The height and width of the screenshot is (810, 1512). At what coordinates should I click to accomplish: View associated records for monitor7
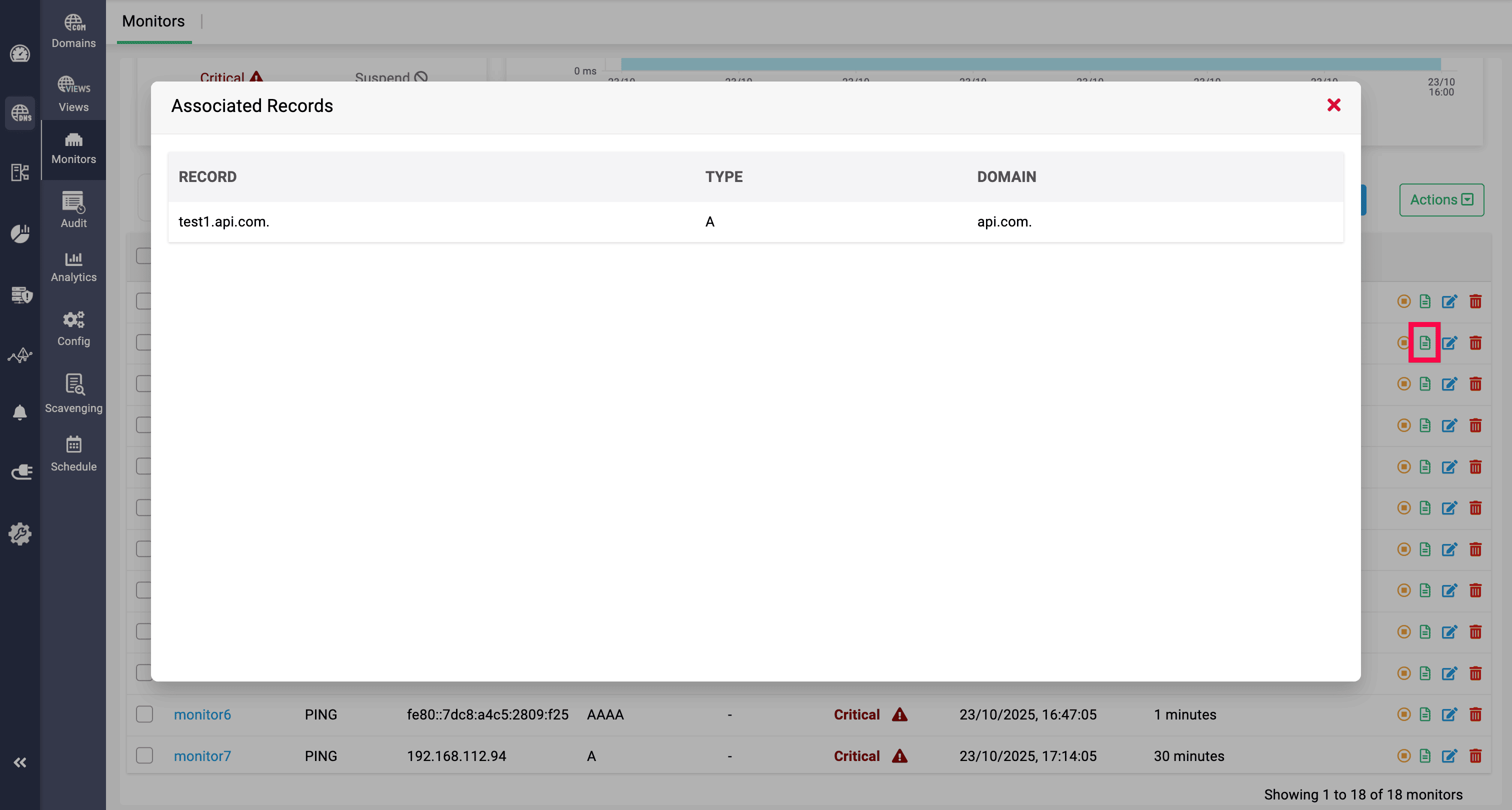coord(1424,756)
